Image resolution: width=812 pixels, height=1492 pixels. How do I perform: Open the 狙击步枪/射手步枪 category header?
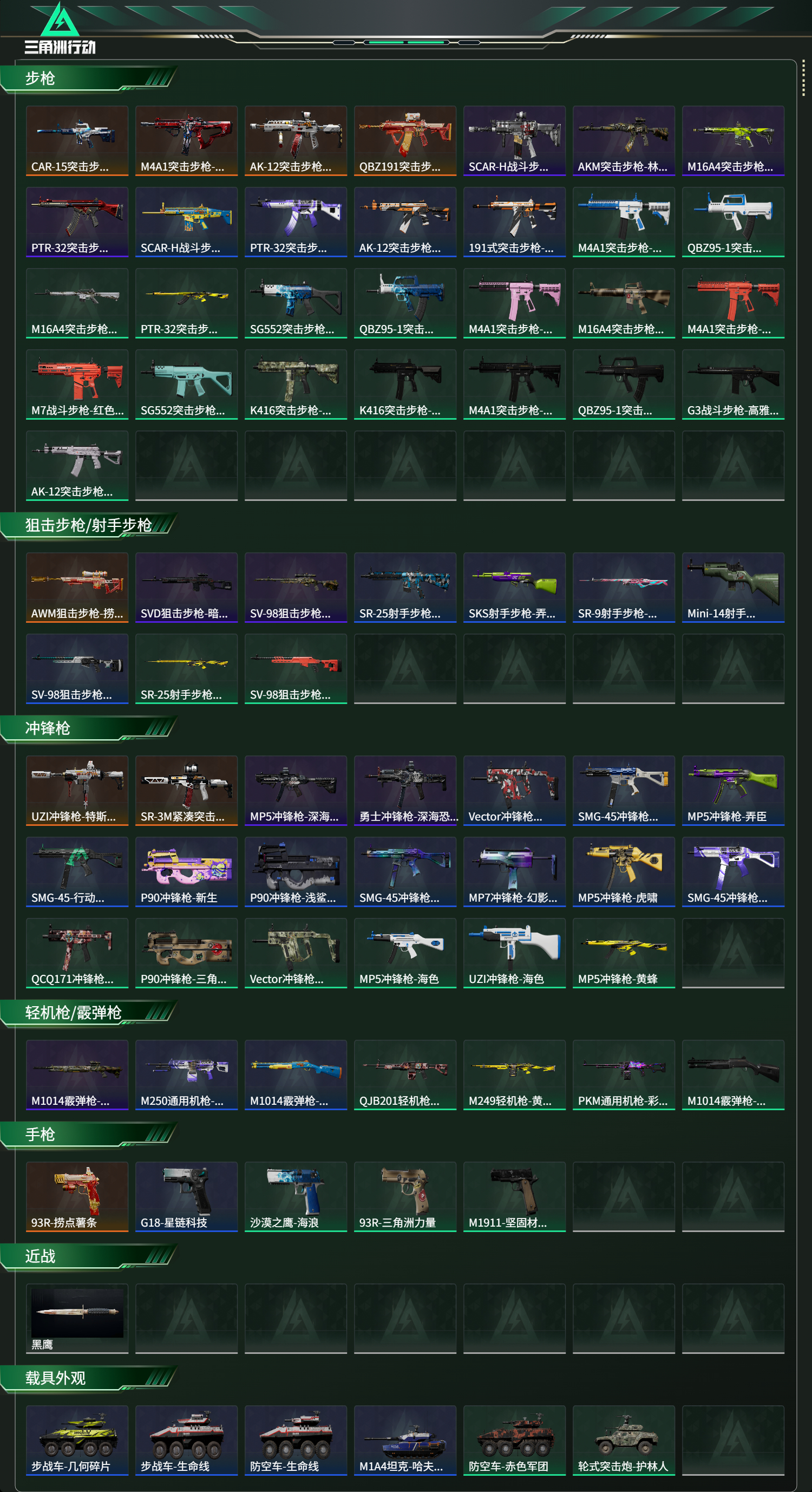(x=88, y=525)
